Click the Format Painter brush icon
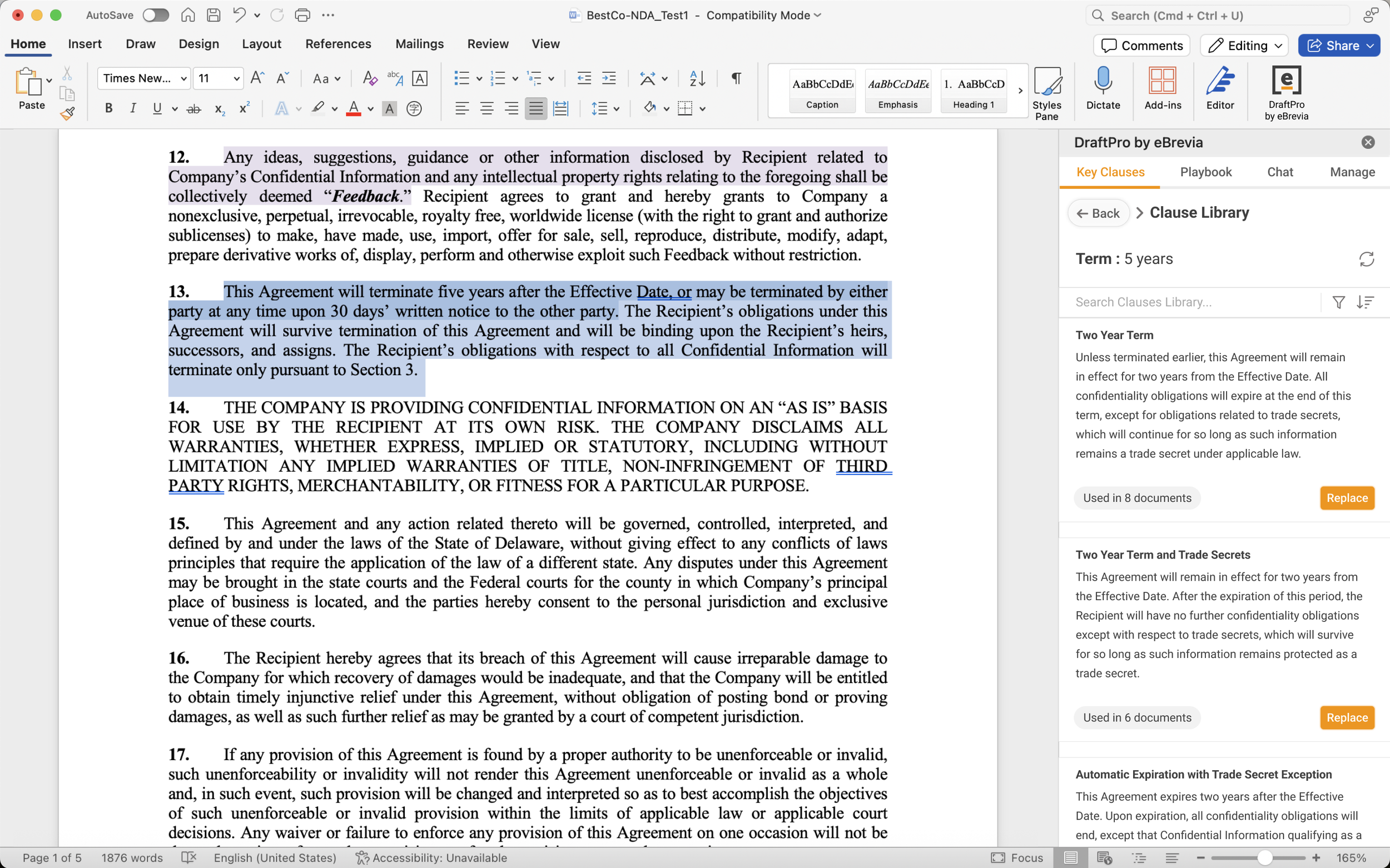 [x=67, y=113]
